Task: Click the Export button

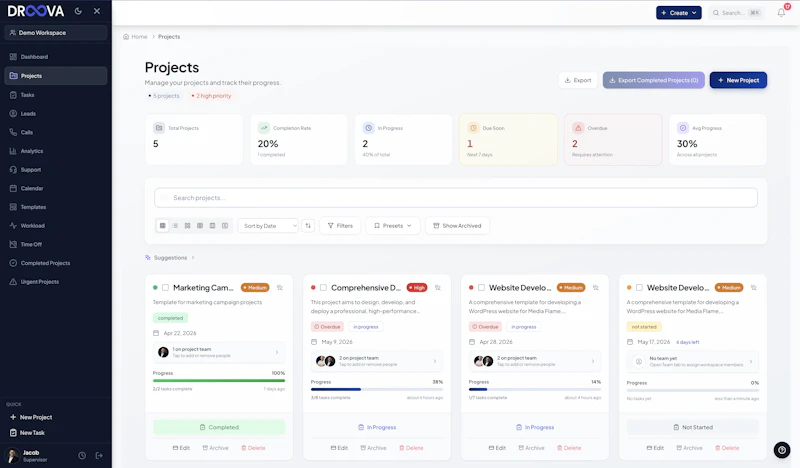Action: click(578, 80)
